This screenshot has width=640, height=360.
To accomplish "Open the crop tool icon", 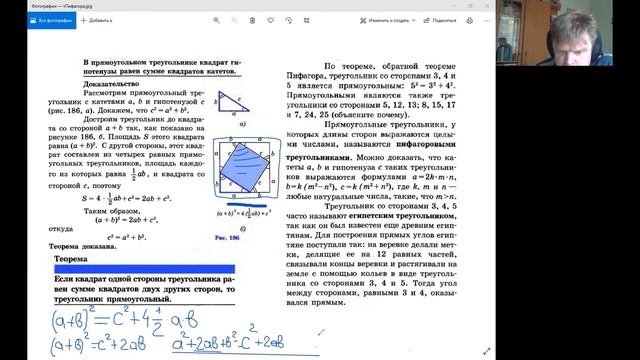I will pyautogui.click(x=307, y=20).
